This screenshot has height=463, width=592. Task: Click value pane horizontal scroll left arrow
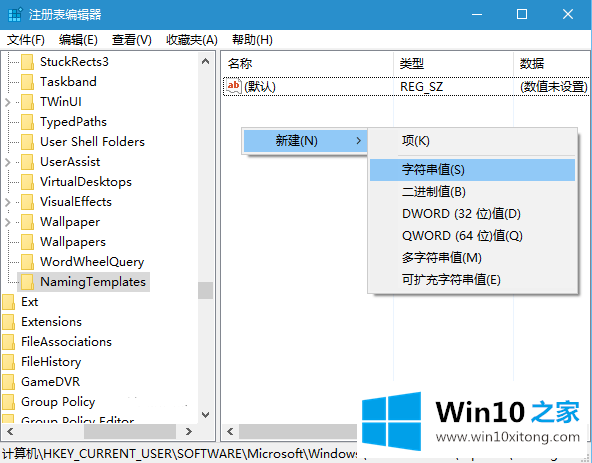tap(230, 431)
